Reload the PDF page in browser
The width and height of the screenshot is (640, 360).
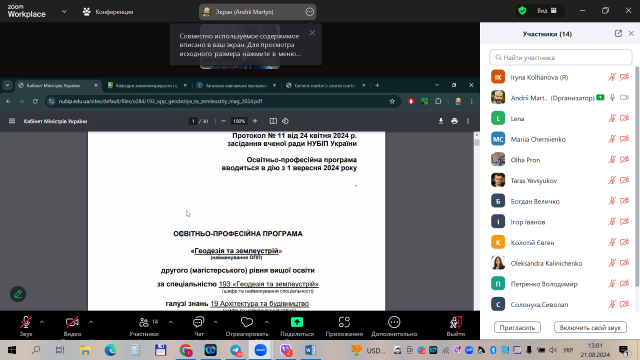click(35, 101)
